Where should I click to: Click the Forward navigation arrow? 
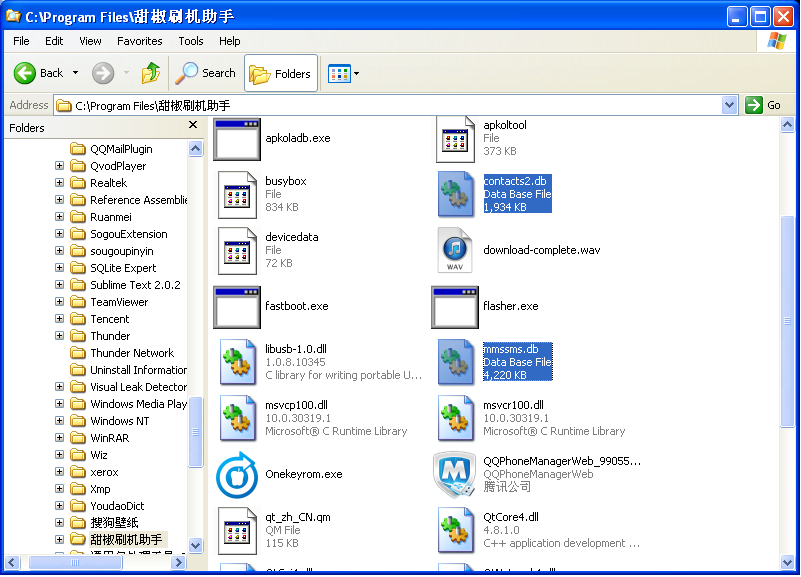[x=103, y=74]
